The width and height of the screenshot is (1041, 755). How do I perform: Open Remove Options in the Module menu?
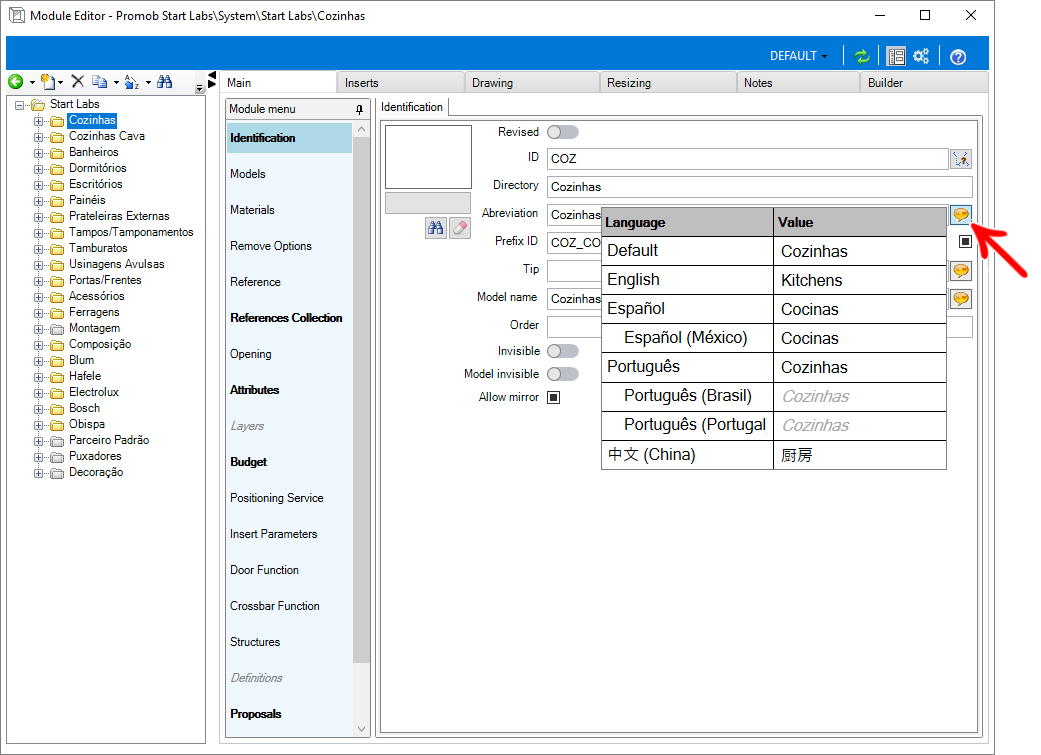click(x=289, y=246)
